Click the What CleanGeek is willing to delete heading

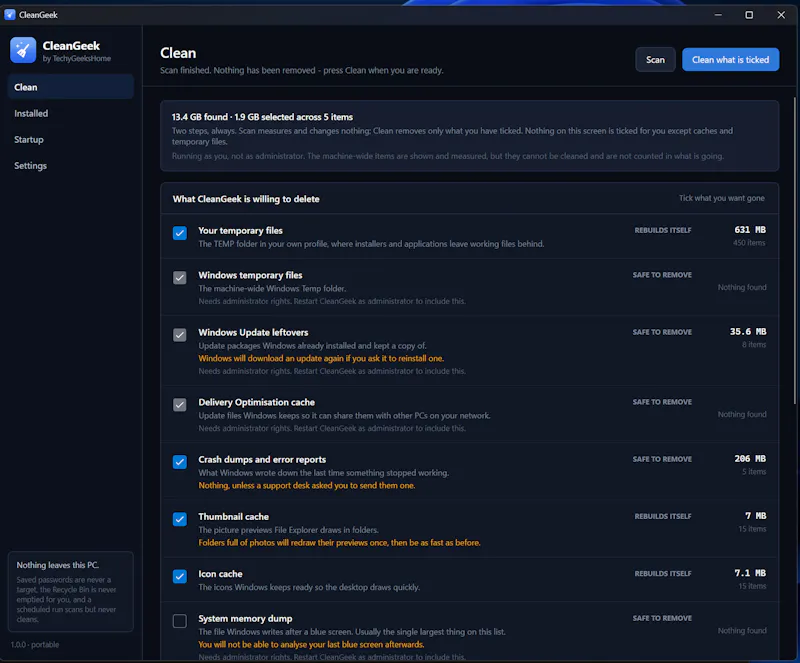(246, 199)
